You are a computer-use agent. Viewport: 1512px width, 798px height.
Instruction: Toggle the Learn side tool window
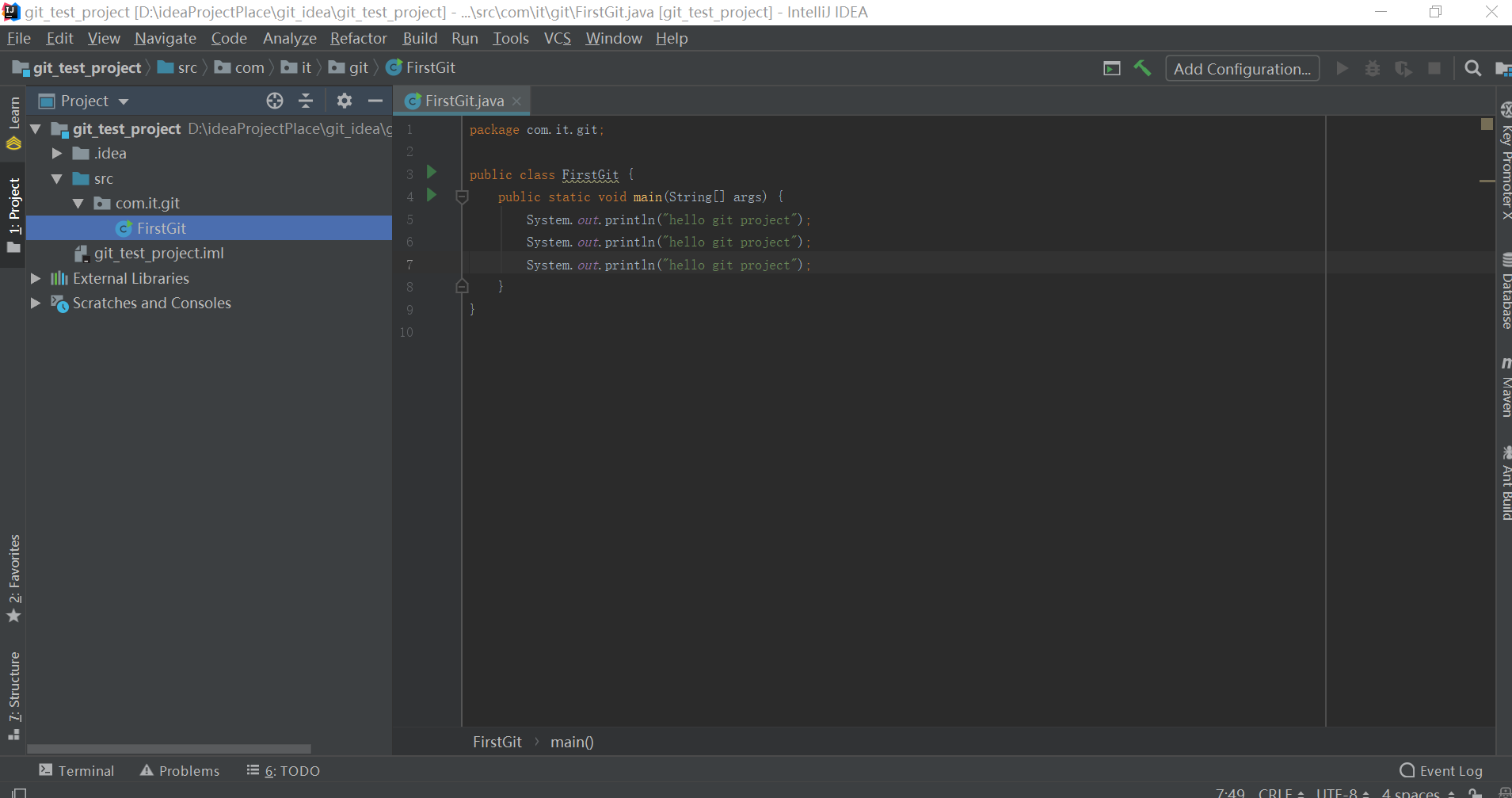pos(13,124)
